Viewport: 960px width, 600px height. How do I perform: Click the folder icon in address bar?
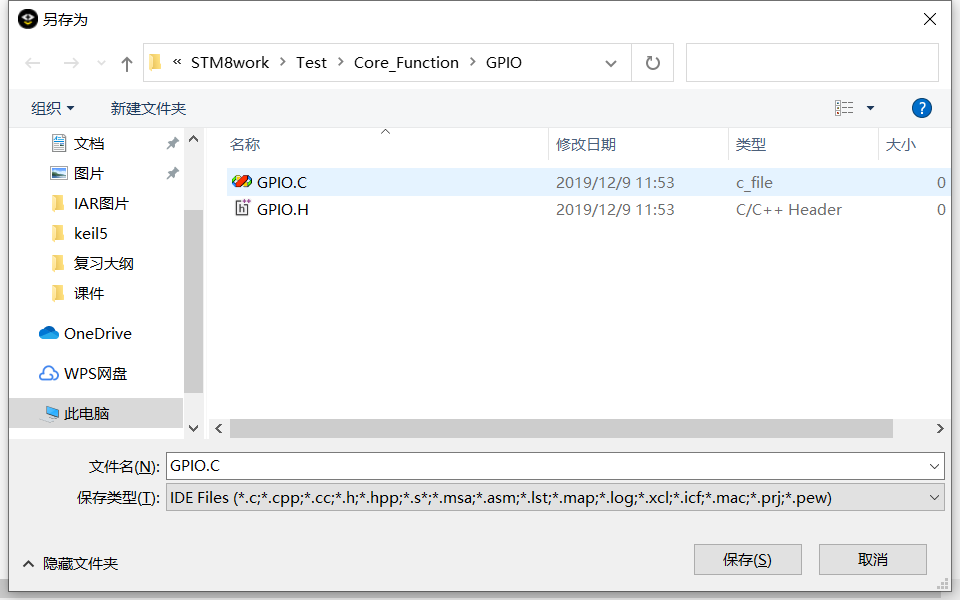[156, 62]
